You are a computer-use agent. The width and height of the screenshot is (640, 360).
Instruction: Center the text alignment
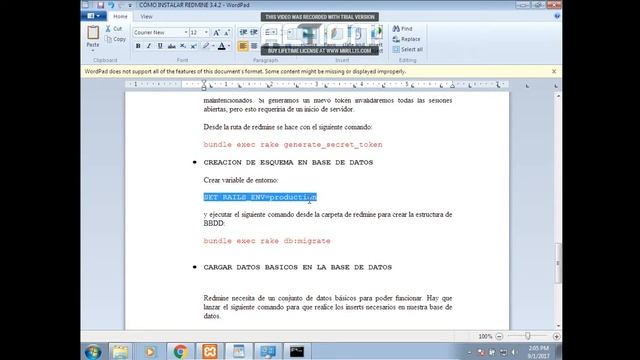tap(254, 46)
